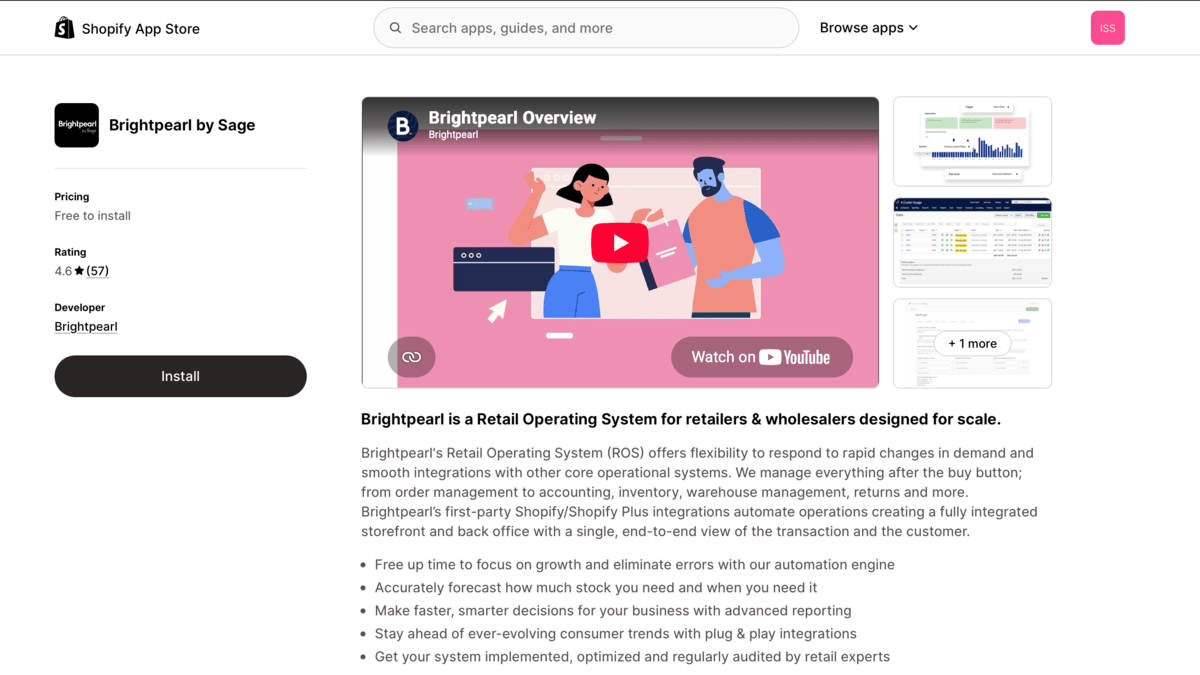Expand the Browse apps dropdown
Viewport: 1200px width, 675px height.
pos(869,28)
